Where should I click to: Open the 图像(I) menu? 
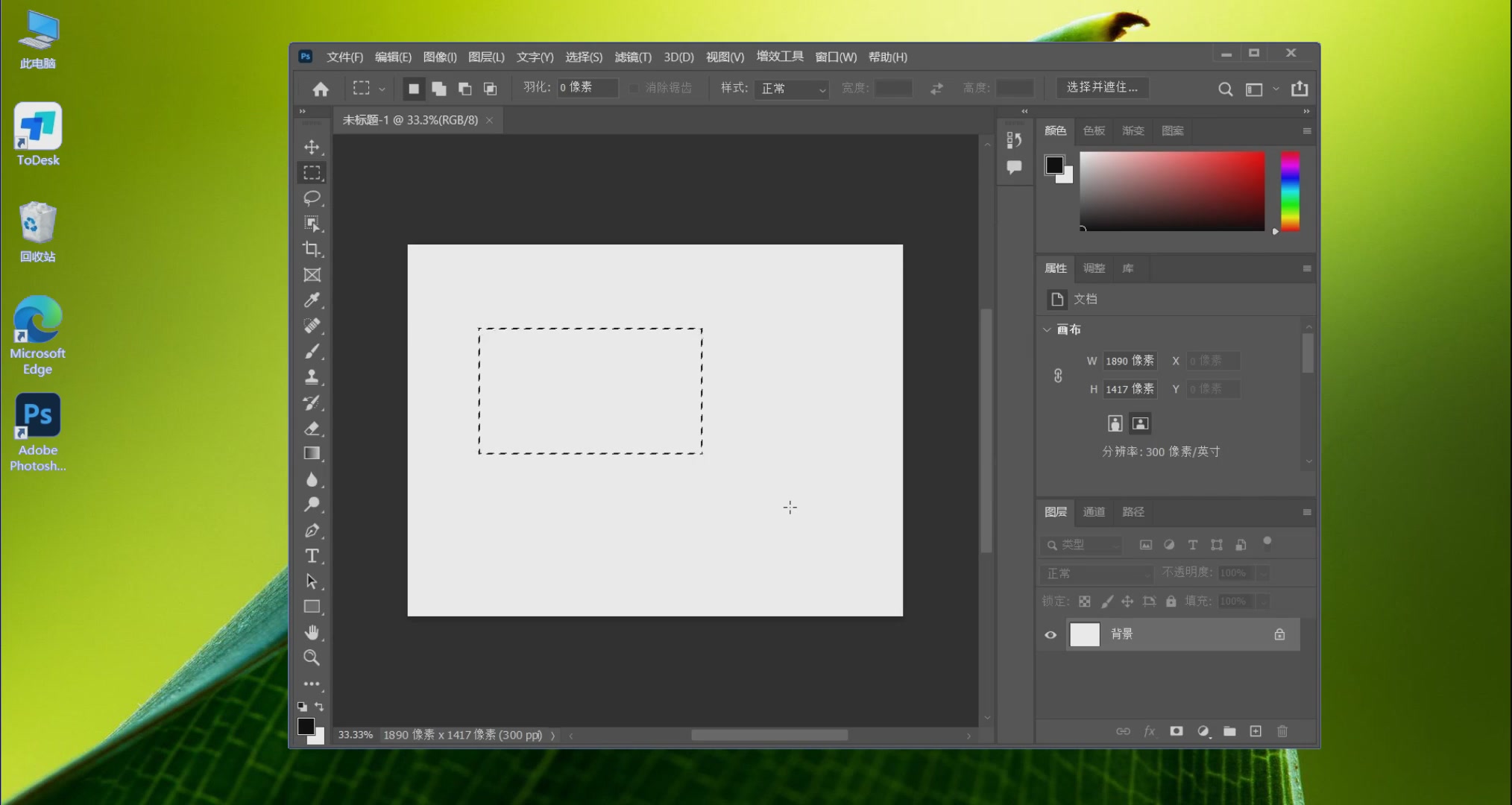click(440, 57)
